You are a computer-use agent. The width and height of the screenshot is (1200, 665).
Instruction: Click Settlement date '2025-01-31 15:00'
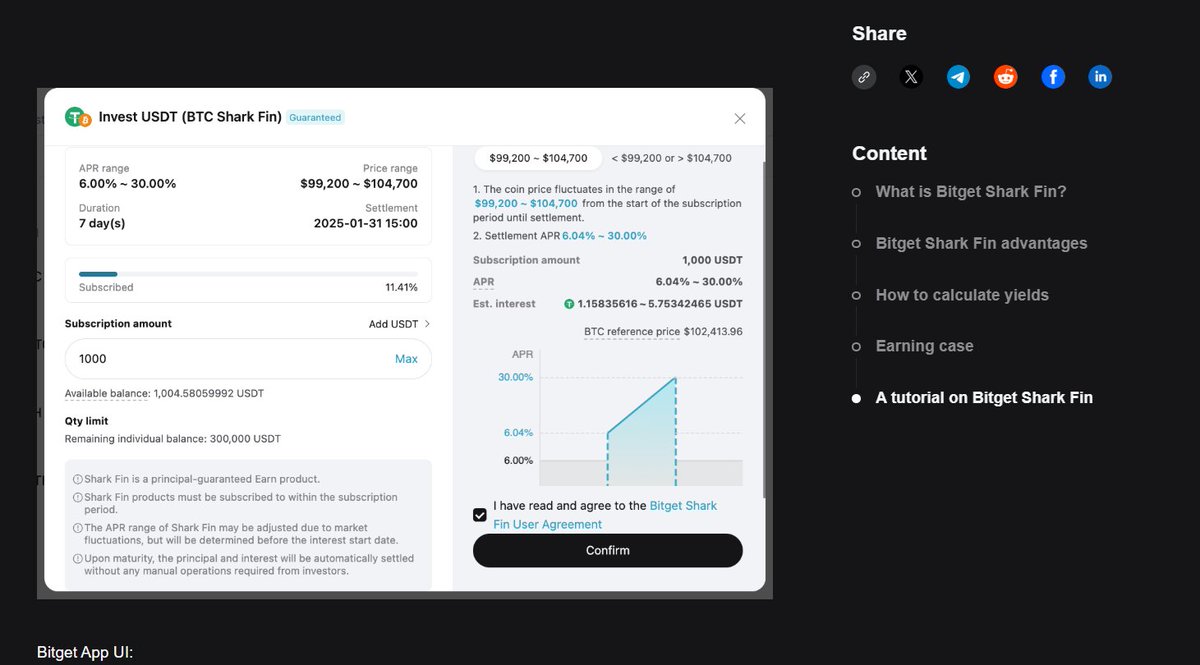[x=366, y=223]
